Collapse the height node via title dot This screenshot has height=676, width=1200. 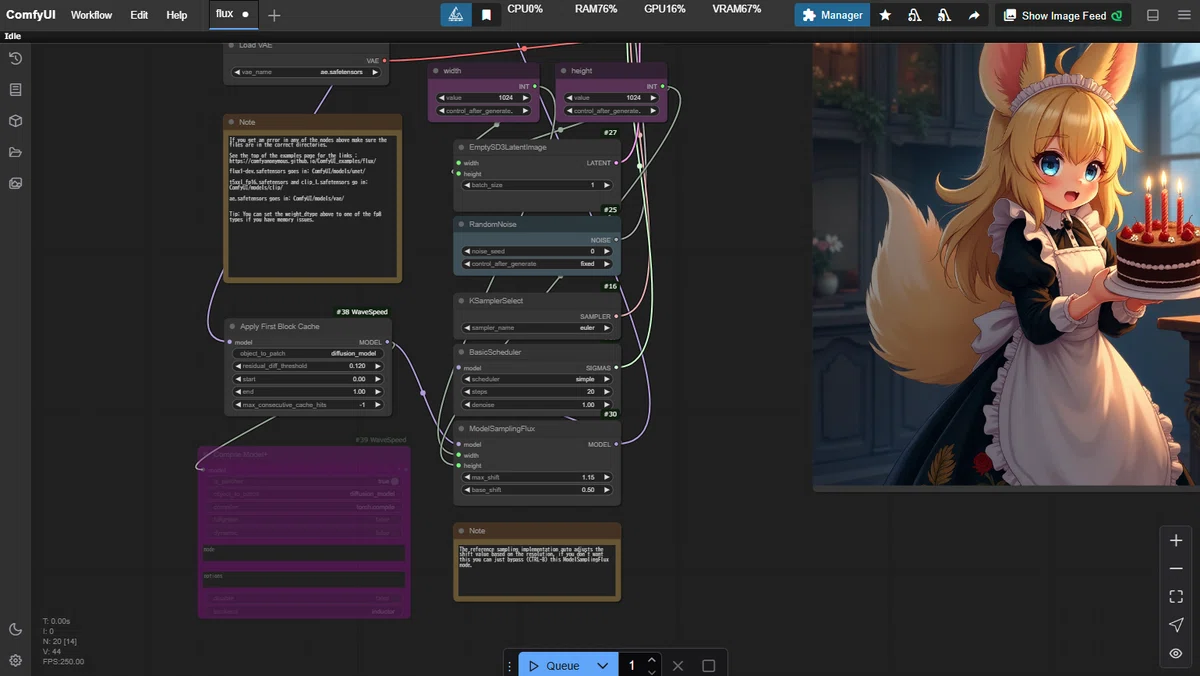pos(564,71)
